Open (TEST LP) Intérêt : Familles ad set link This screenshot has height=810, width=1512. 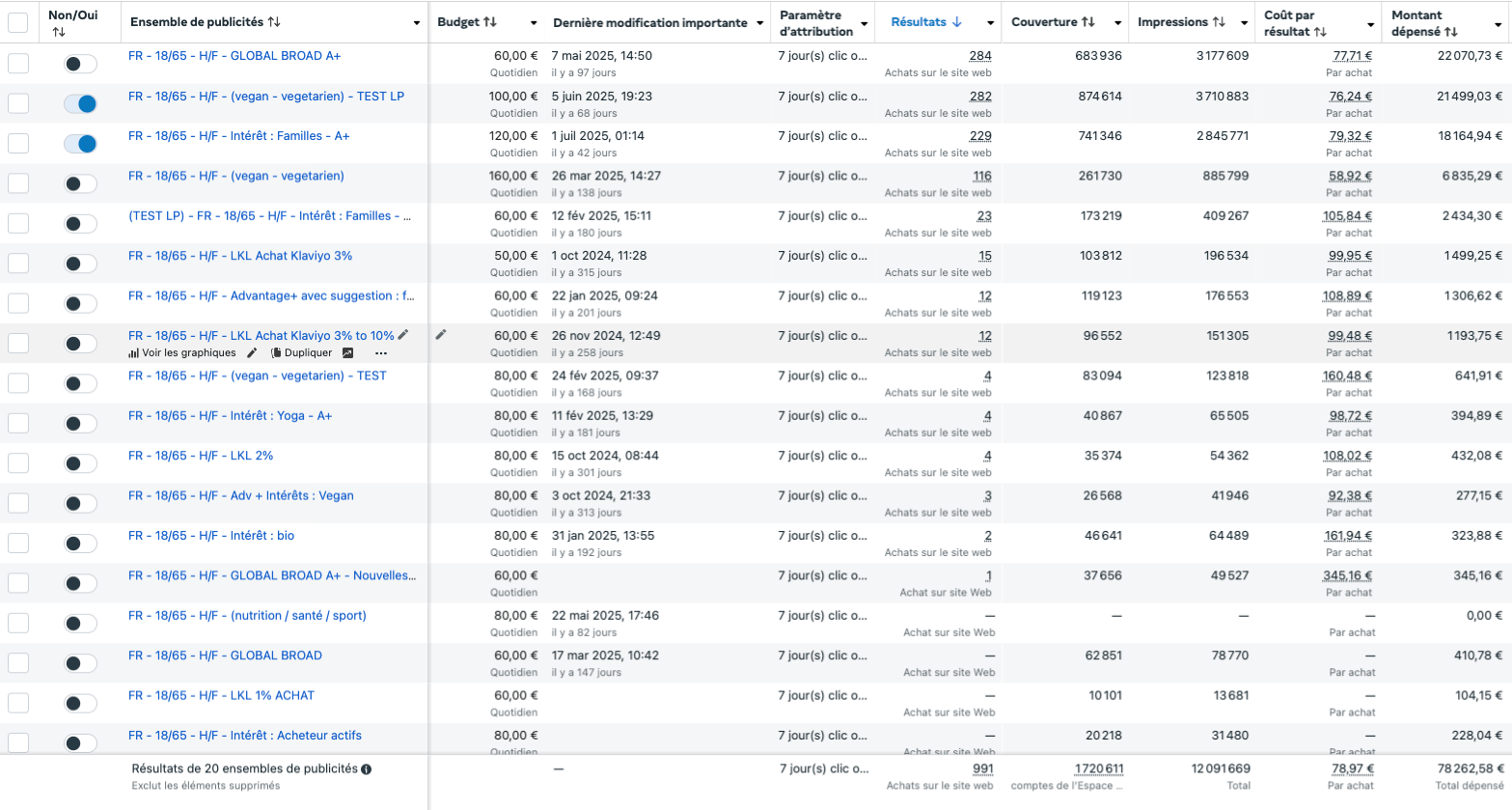[x=272, y=216]
